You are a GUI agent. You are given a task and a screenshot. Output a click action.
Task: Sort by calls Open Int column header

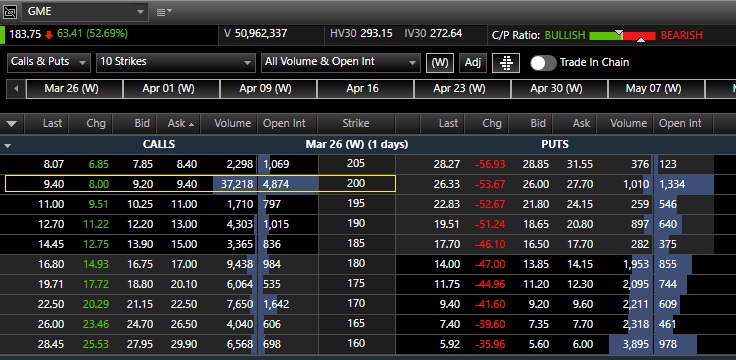click(x=287, y=123)
